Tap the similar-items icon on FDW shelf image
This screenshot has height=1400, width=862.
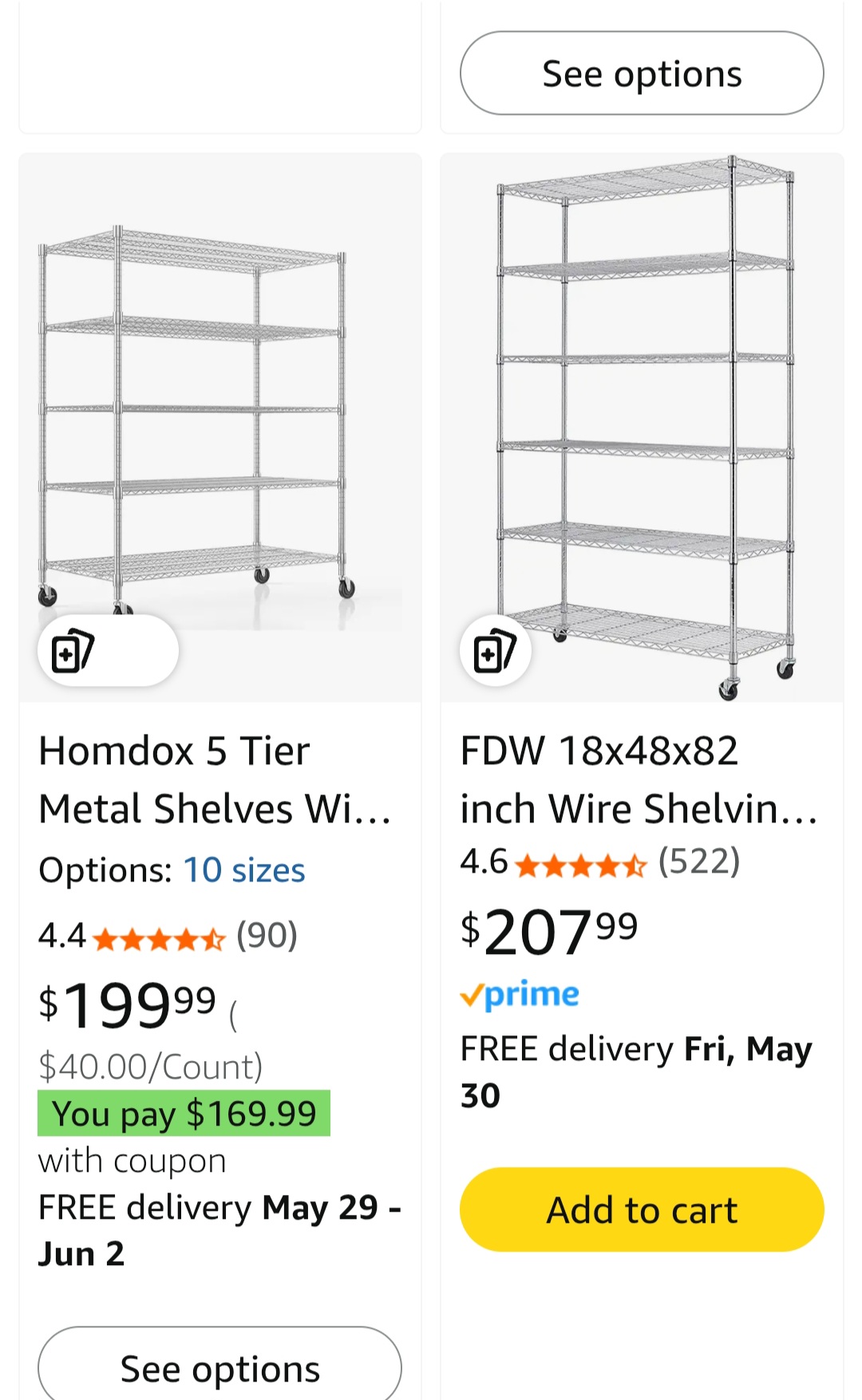pos(495,651)
